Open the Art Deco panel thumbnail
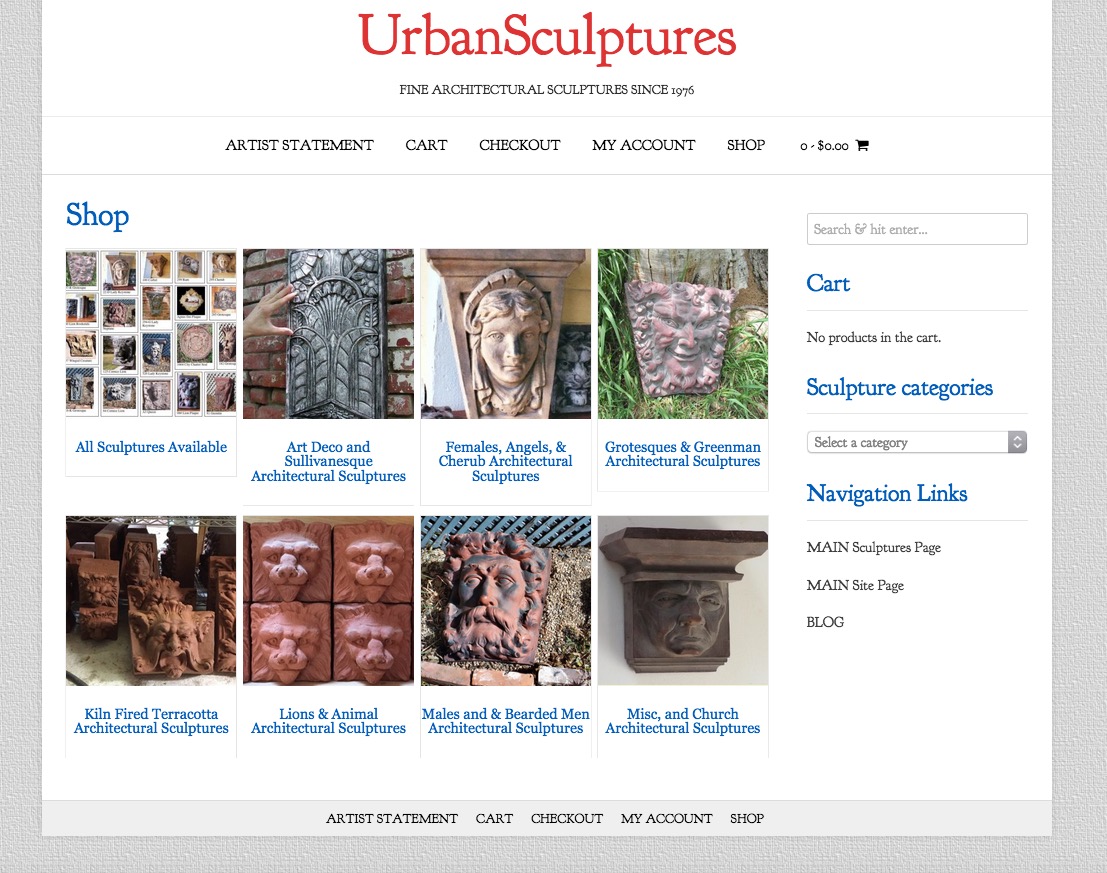This screenshot has width=1107, height=873. coord(328,334)
